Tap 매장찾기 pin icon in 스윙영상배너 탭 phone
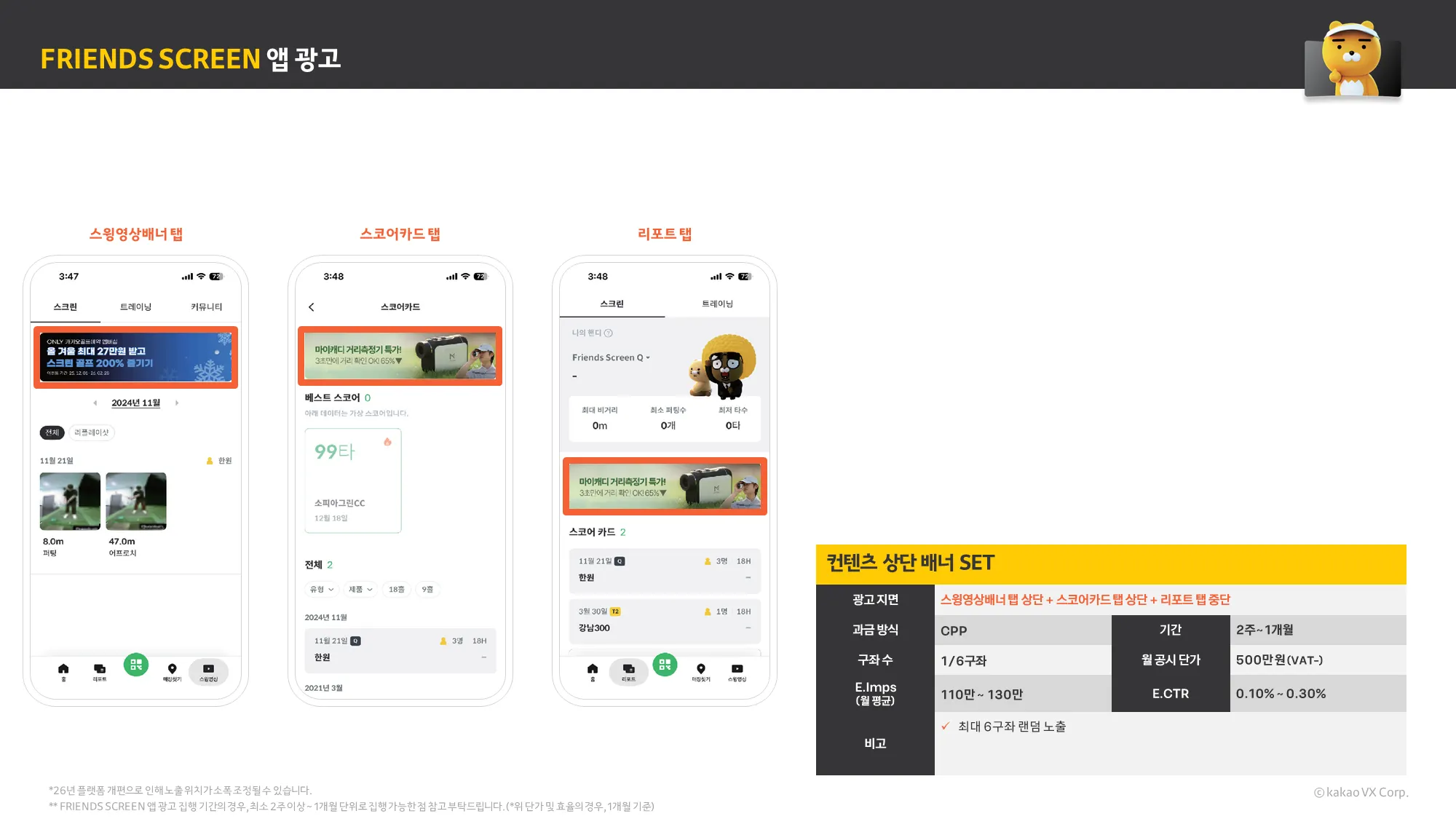 (x=172, y=669)
